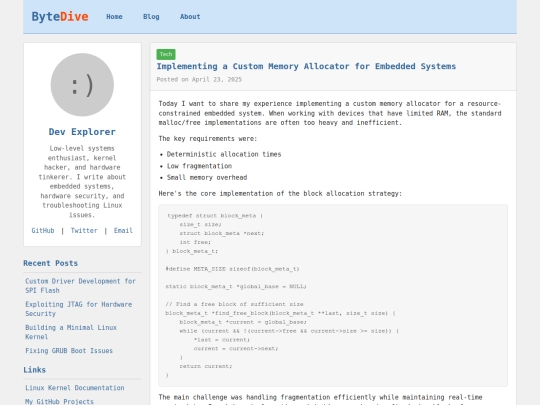The width and height of the screenshot is (540, 405).
Task: Open the About nav link
Action: pos(190,17)
